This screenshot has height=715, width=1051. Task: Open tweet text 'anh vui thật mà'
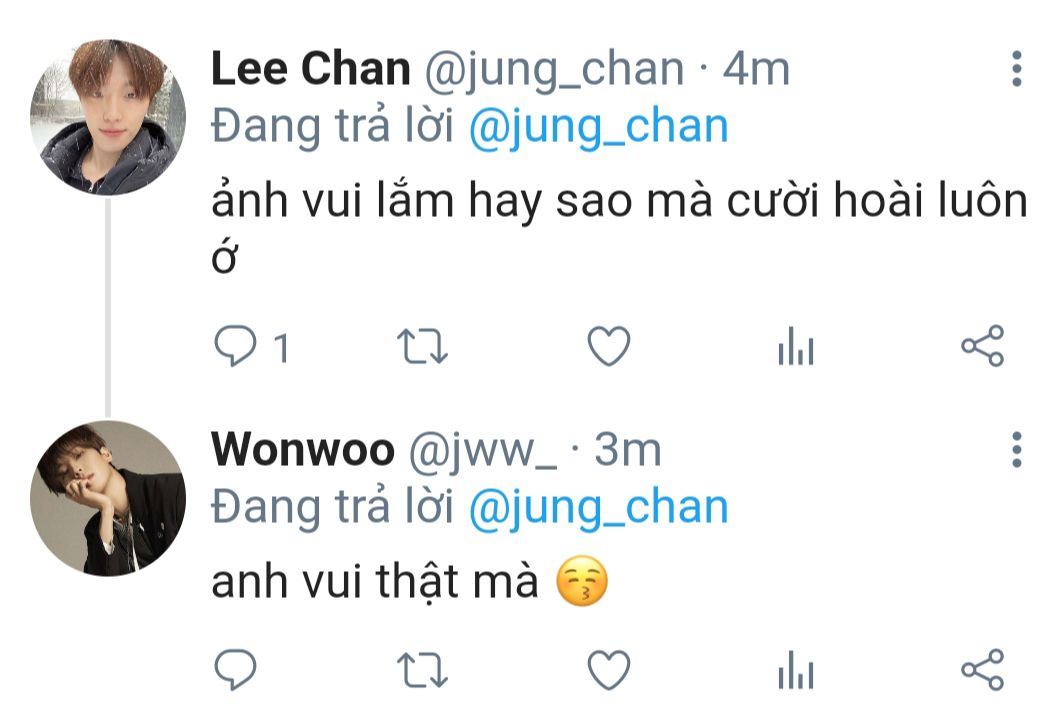tap(375, 581)
